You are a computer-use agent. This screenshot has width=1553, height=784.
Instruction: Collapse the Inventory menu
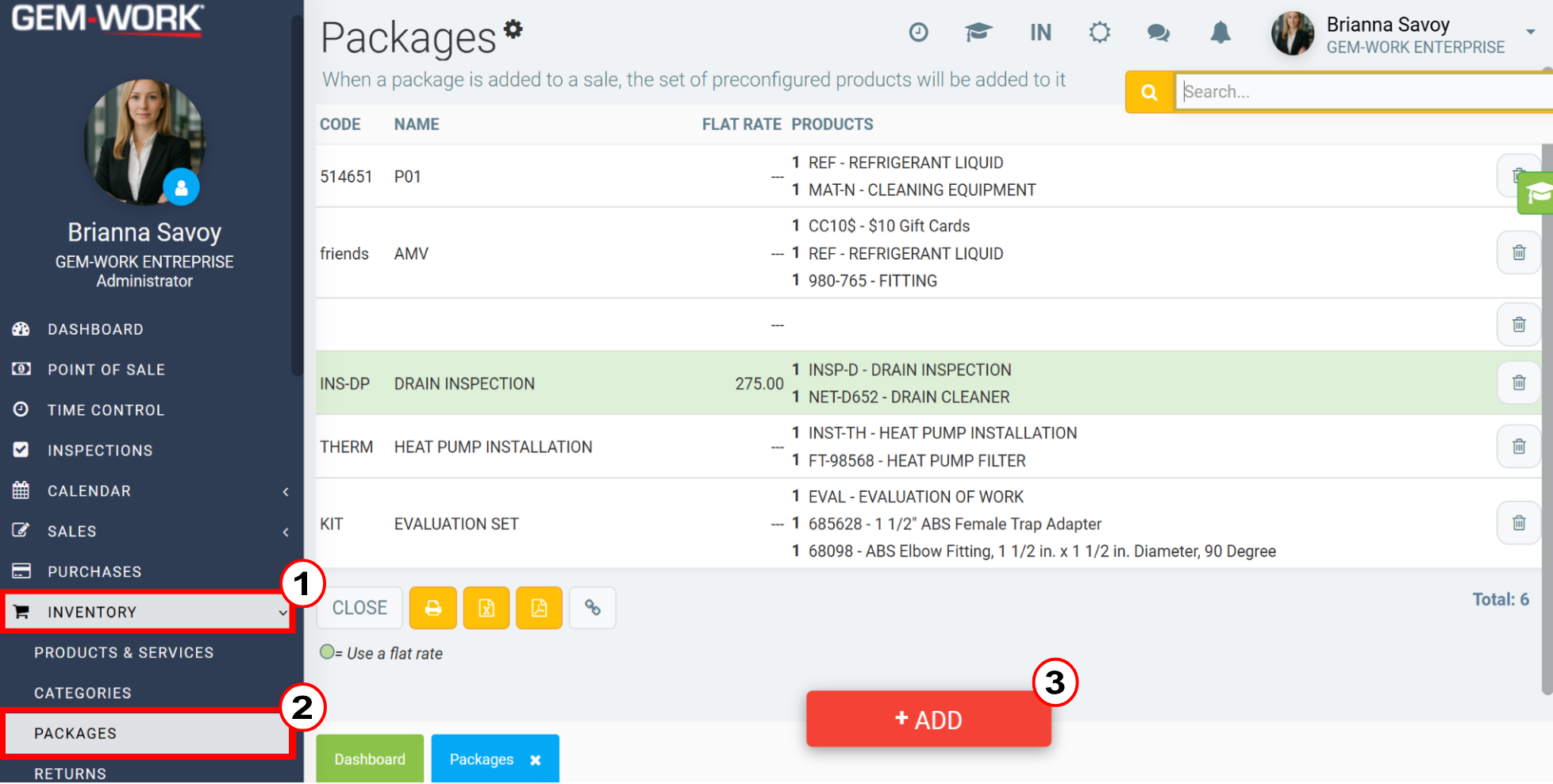click(x=148, y=612)
